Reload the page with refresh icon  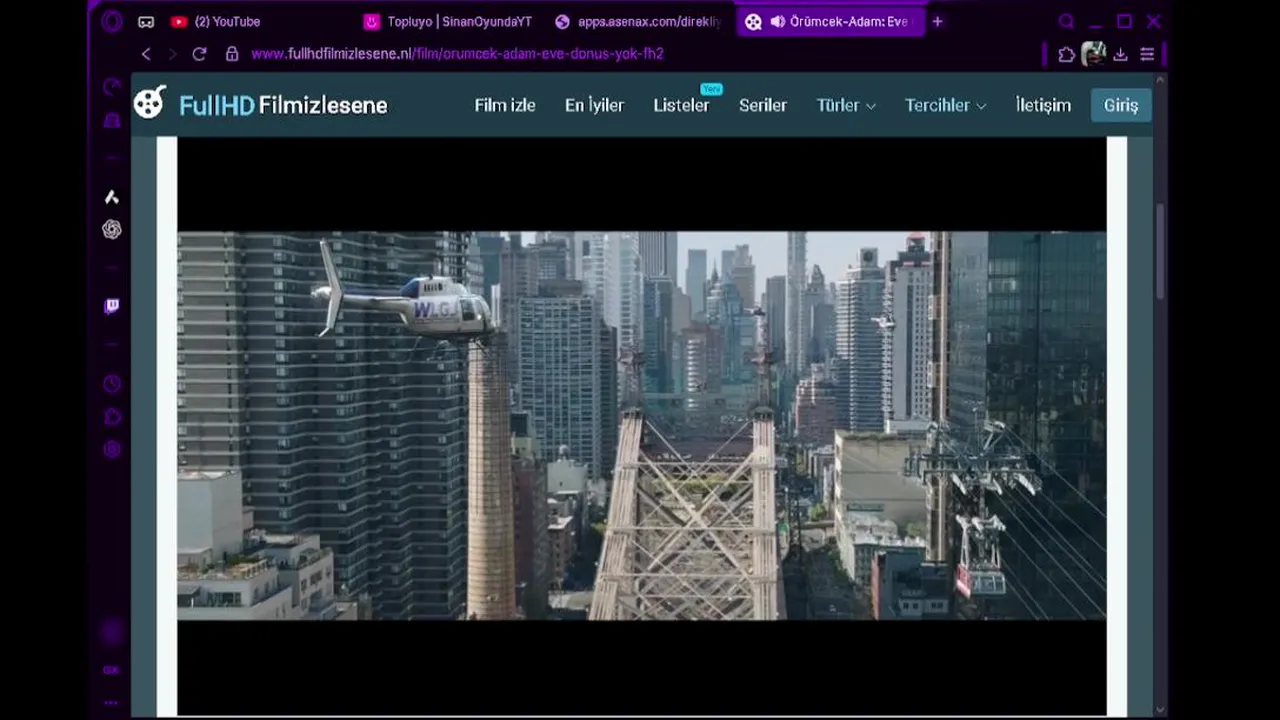coord(199,54)
